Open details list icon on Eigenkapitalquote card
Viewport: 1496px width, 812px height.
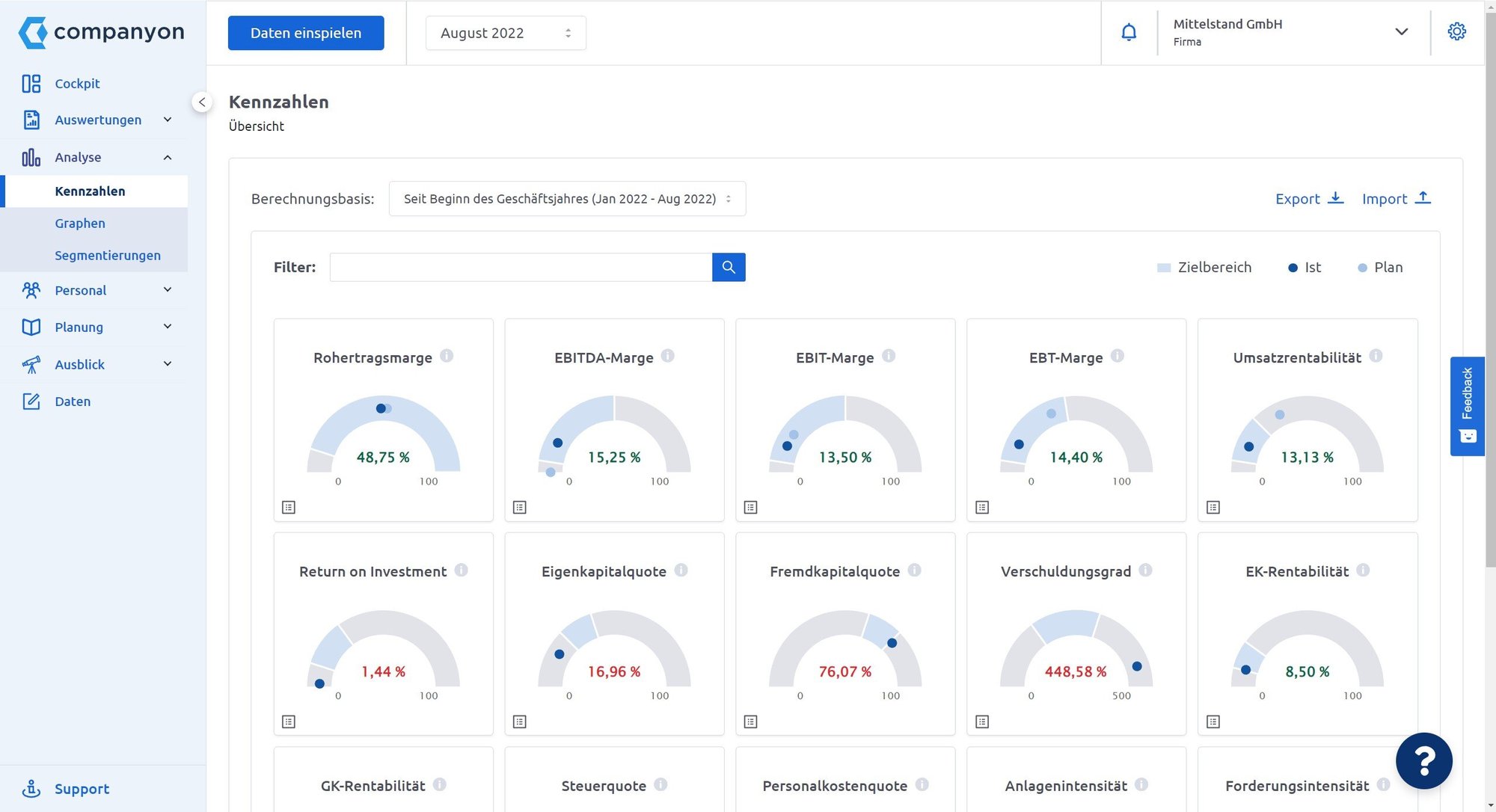pos(520,722)
